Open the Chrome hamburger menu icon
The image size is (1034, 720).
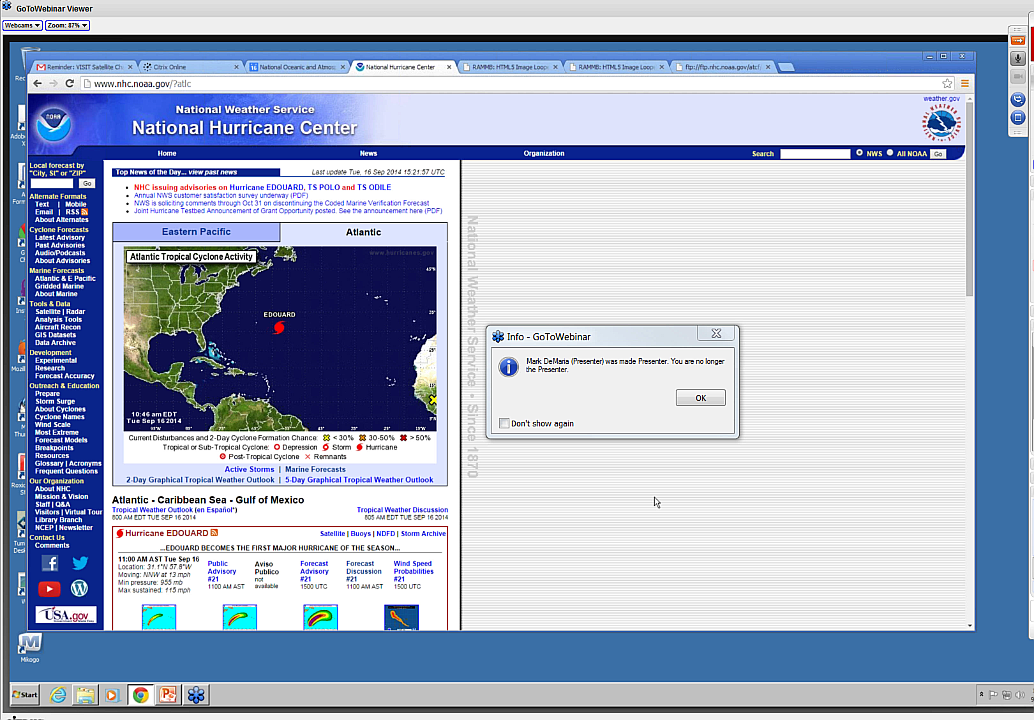pos(965,84)
